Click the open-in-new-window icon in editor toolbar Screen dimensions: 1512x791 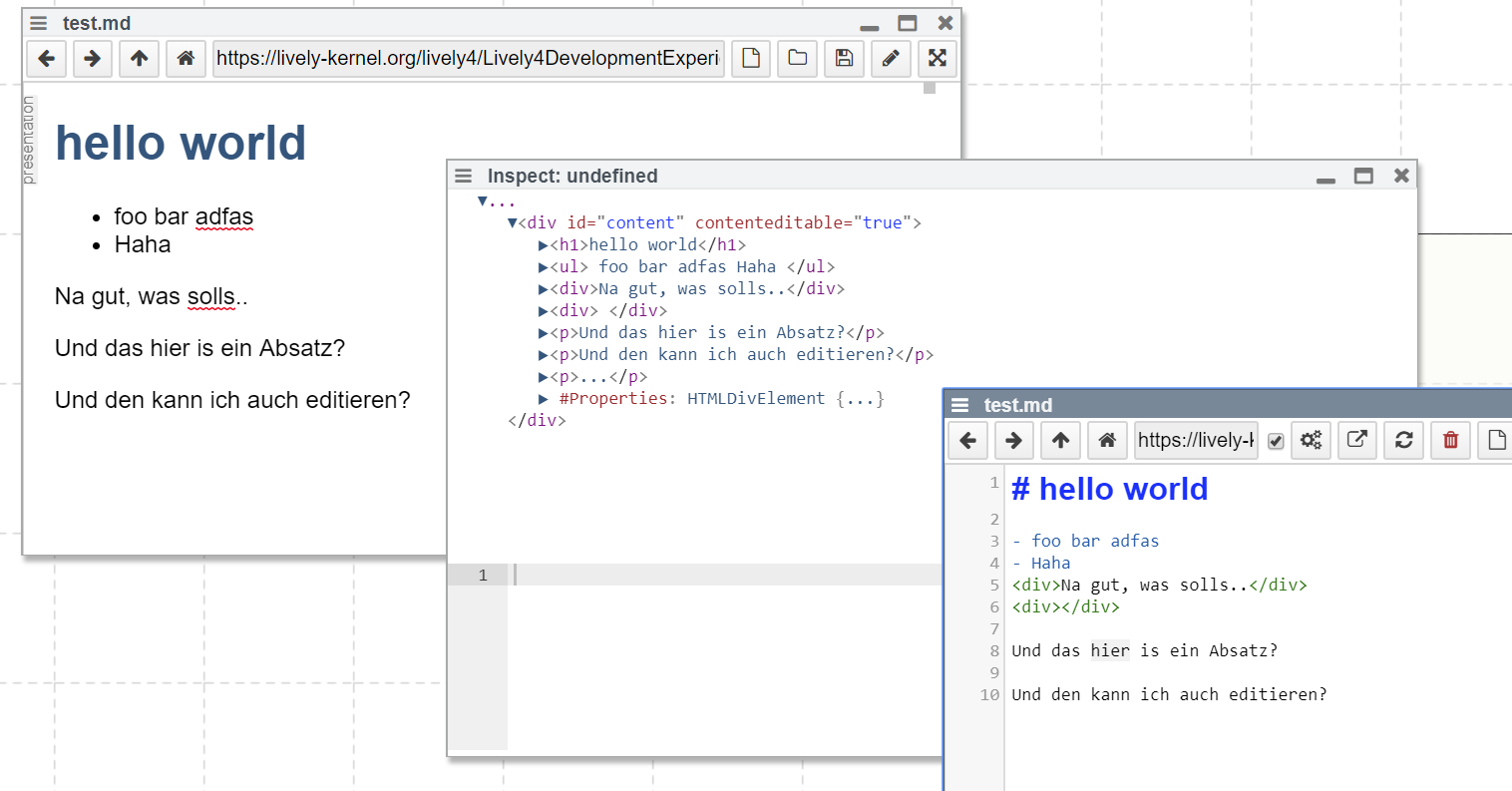(x=1356, y=440)
